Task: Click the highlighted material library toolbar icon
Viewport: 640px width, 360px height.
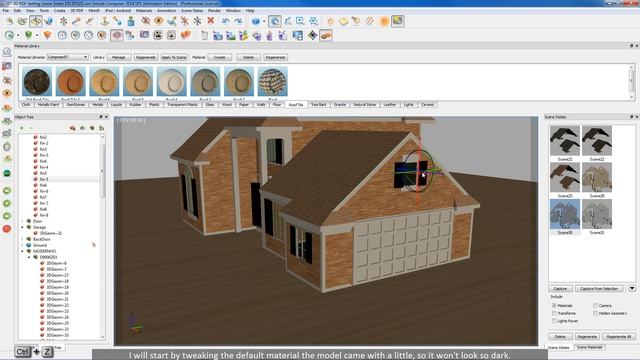Action: point(326,35)
